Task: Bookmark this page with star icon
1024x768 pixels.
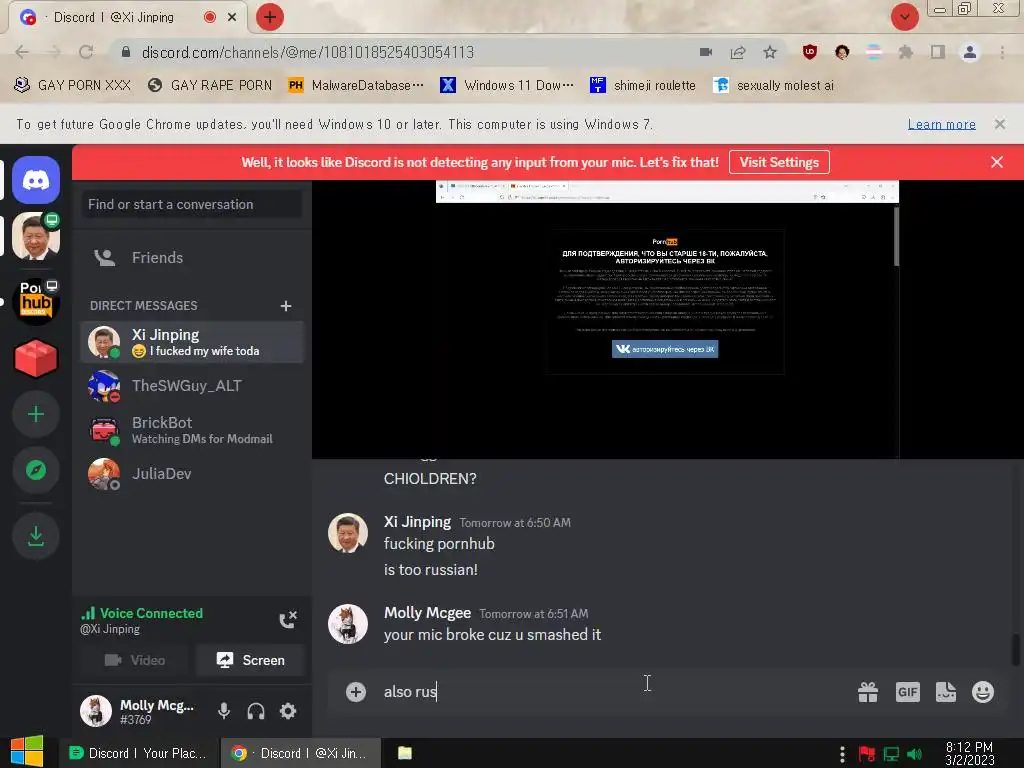Action: point(770,52)
